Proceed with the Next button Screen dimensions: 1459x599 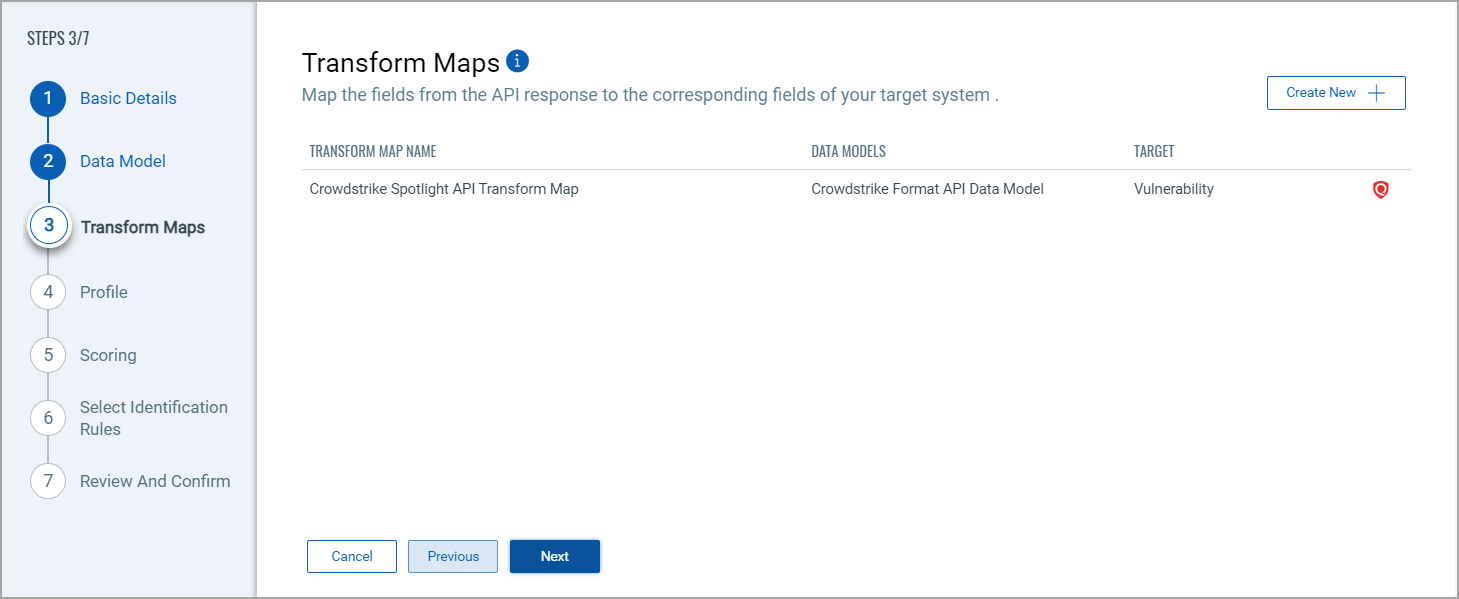click(555, 557)
